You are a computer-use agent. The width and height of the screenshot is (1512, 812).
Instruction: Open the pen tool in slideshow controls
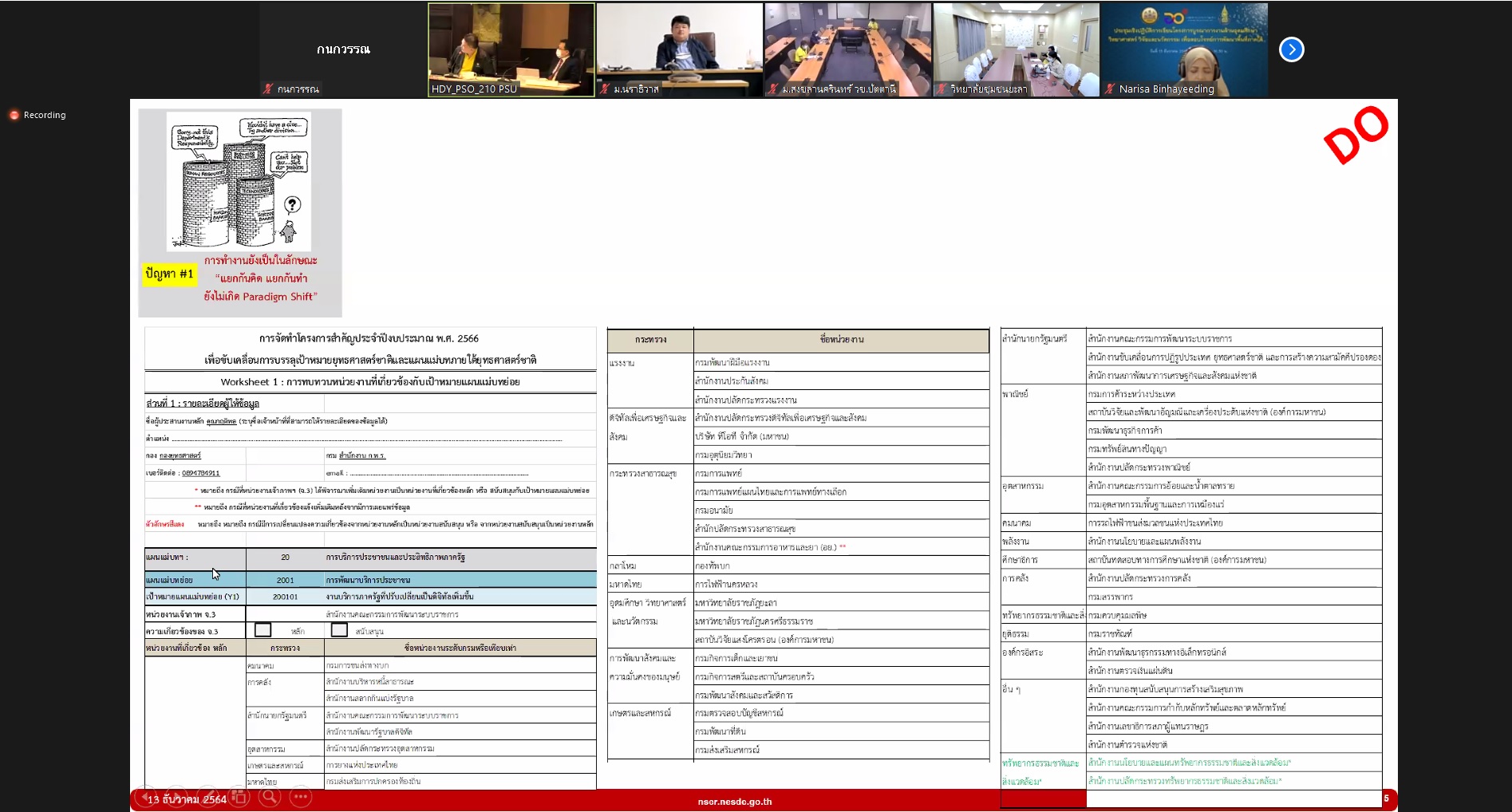tap(207, 797)
